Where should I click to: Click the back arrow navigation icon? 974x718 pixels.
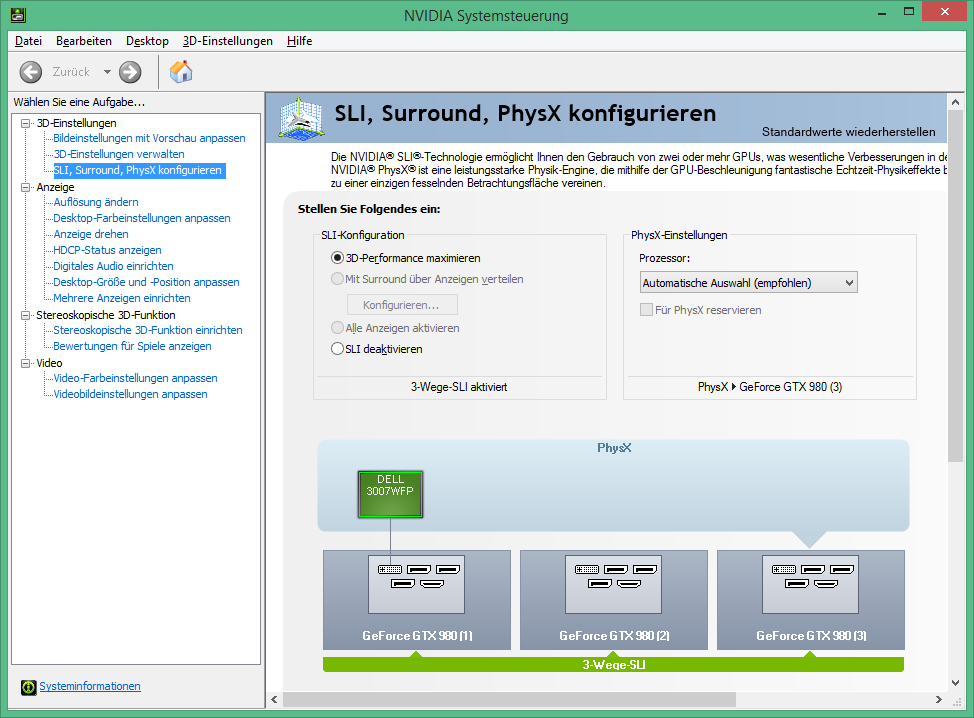point(30,72)
